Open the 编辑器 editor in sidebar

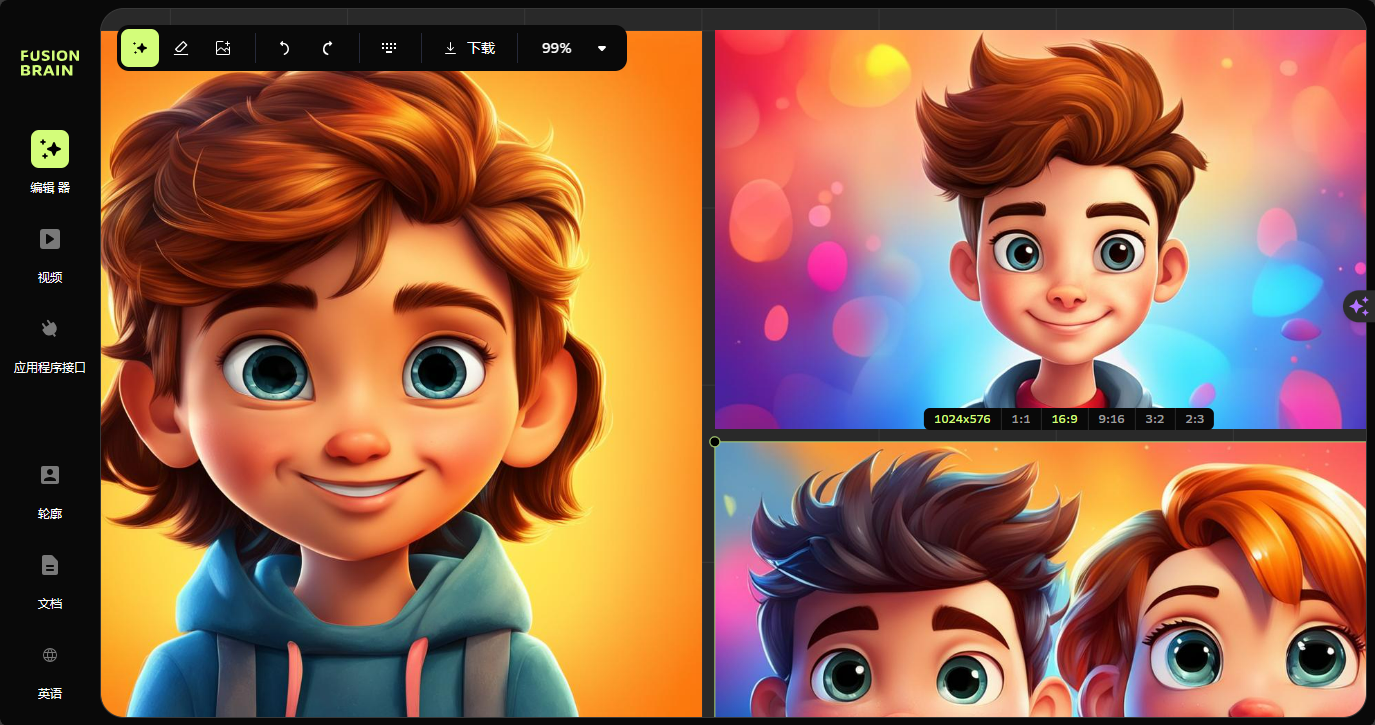[x=50, y=161]
